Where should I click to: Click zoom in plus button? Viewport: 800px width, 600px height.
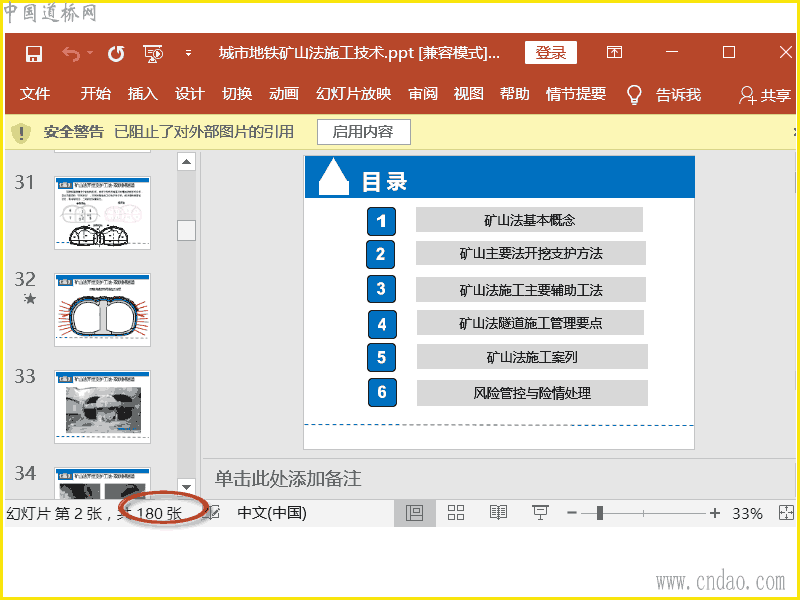[x=715, y=513]
